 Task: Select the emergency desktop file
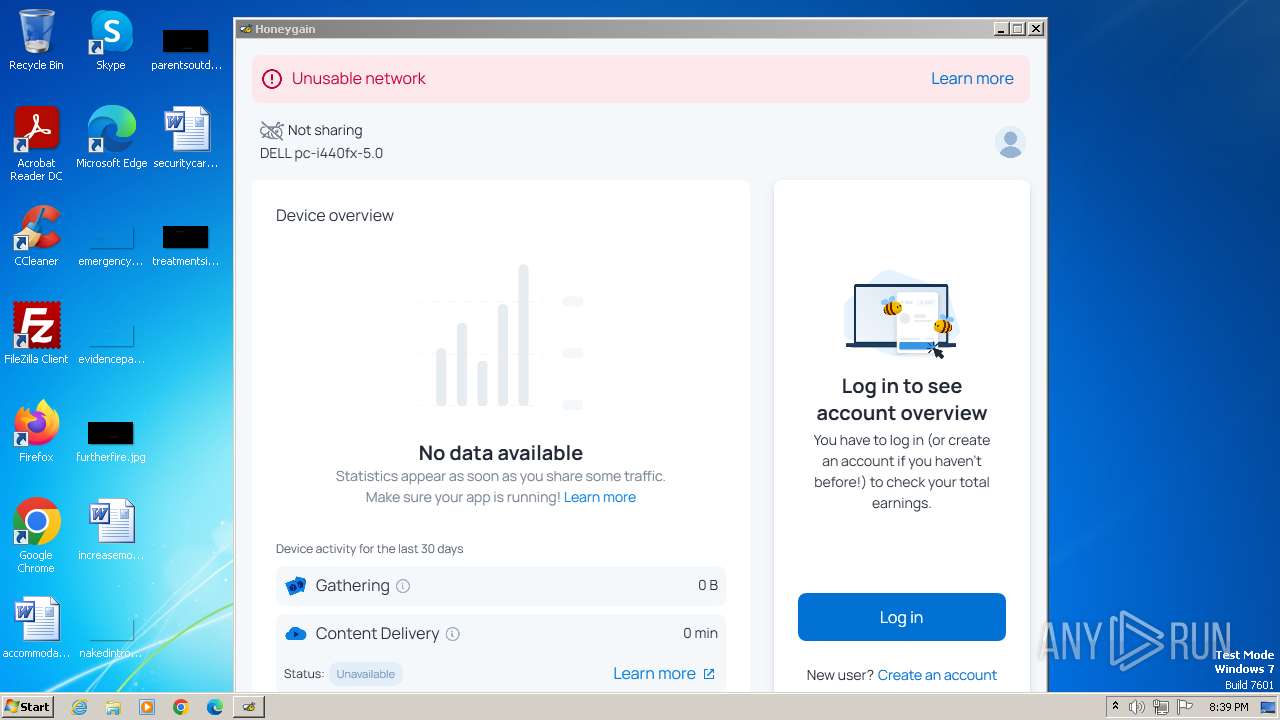(111, 245)
